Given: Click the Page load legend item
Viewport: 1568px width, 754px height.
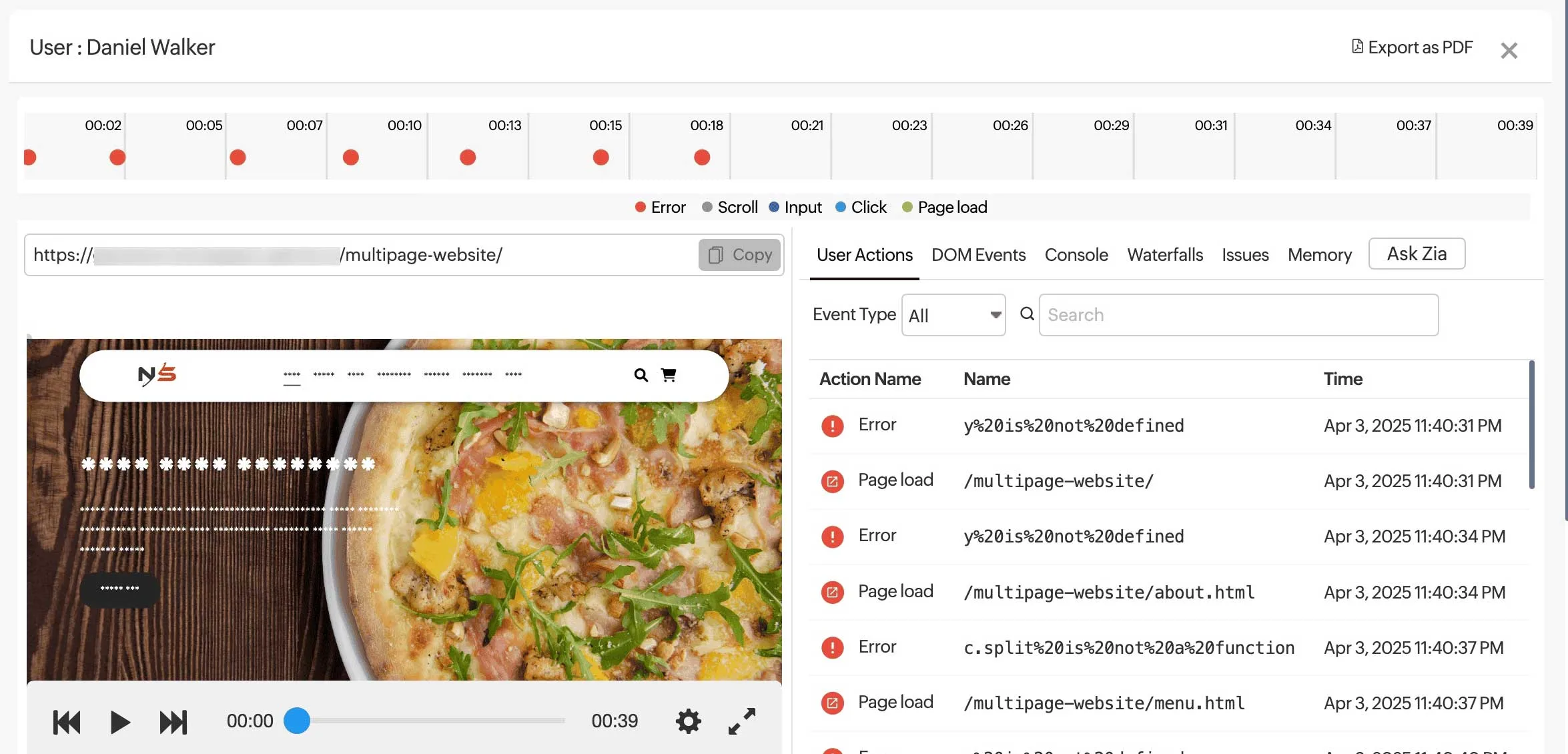Looking at the screenshot, I should [x=945, y=208].
